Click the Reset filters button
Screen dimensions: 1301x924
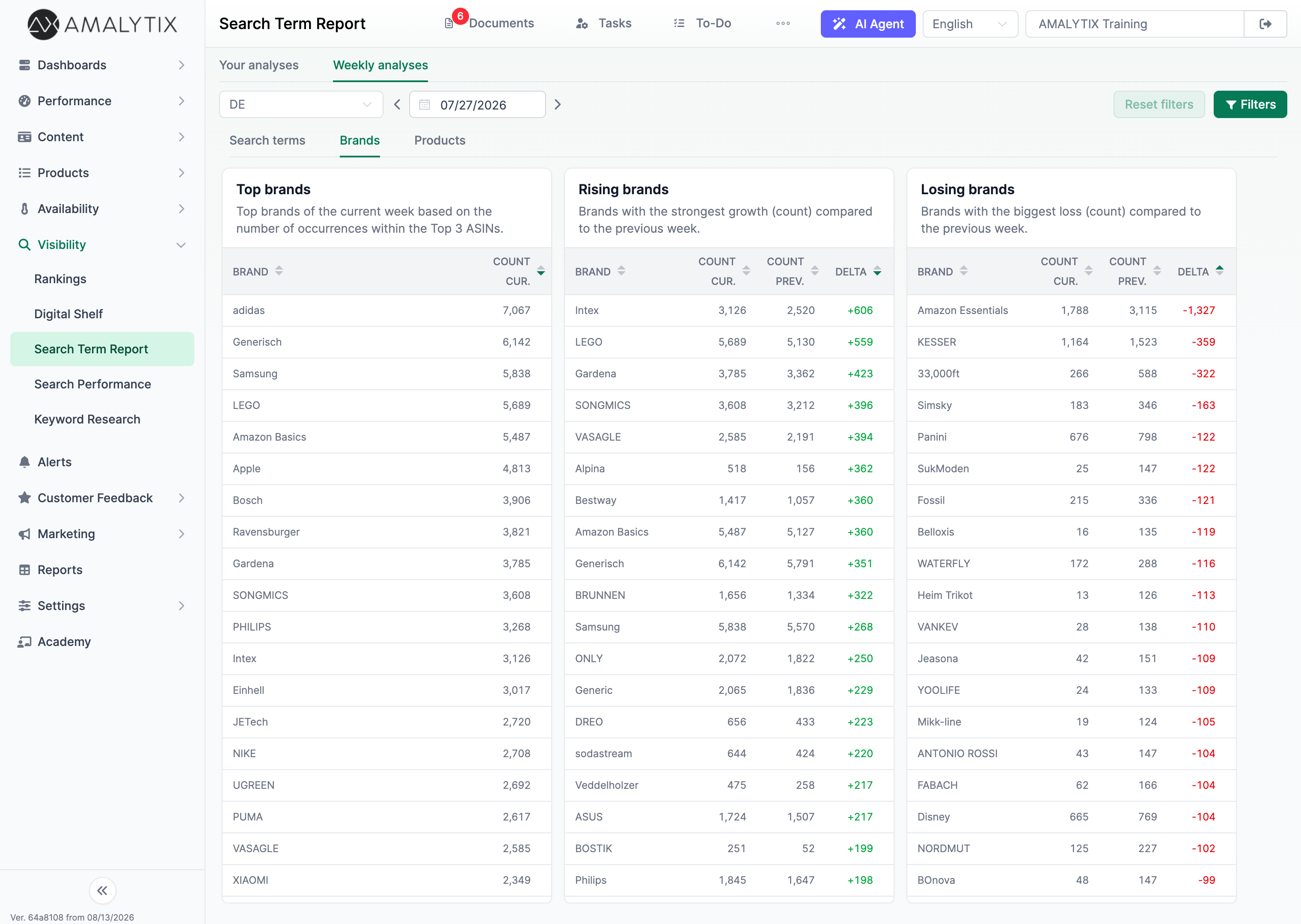1159,104
